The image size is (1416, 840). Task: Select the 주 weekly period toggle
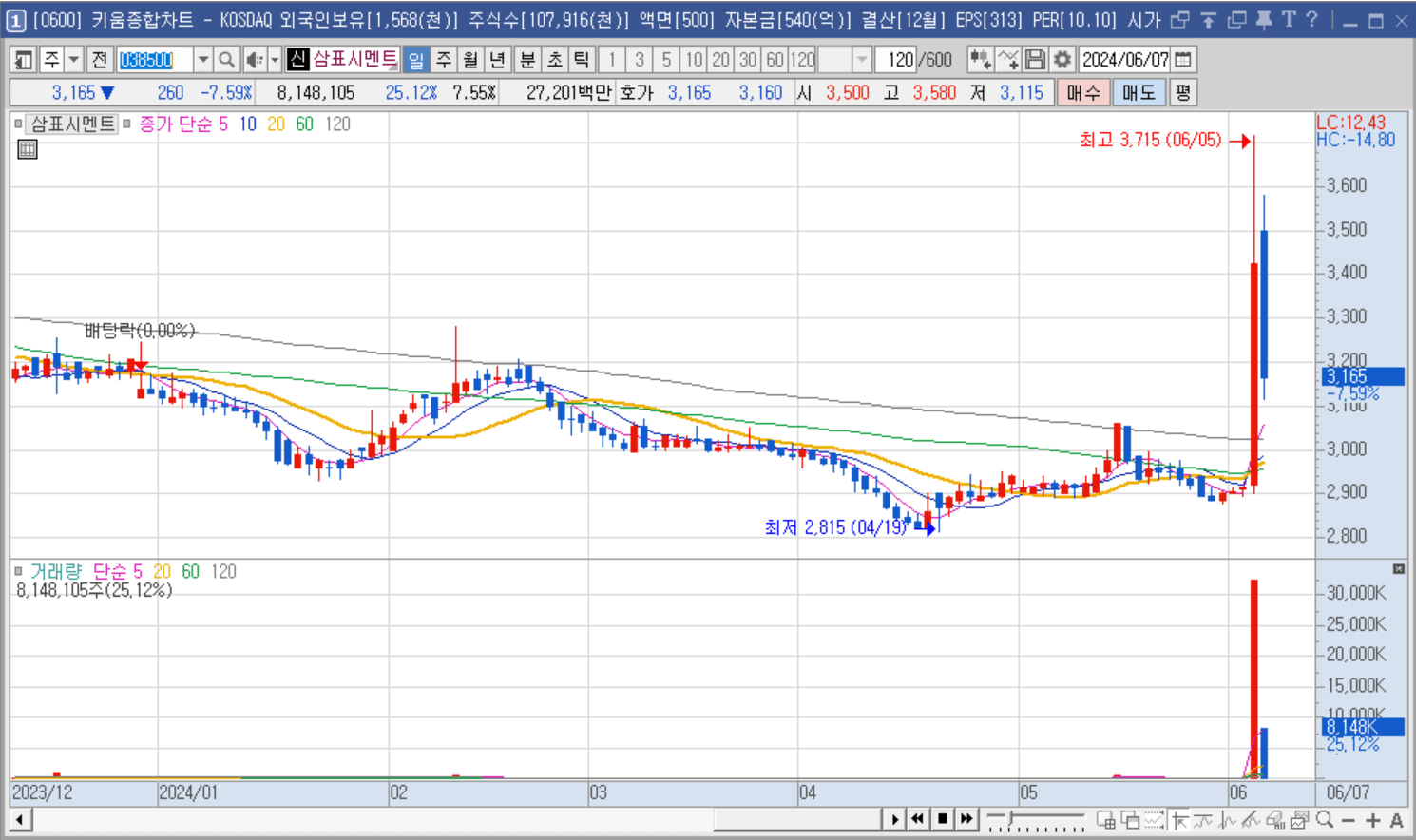coord(443,60)
